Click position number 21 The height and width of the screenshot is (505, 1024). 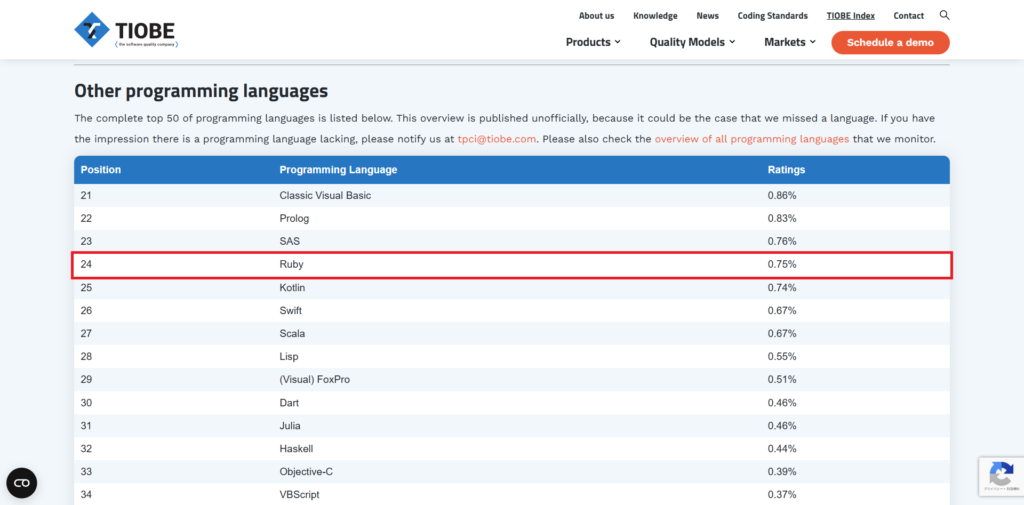[x=86, y=195]
